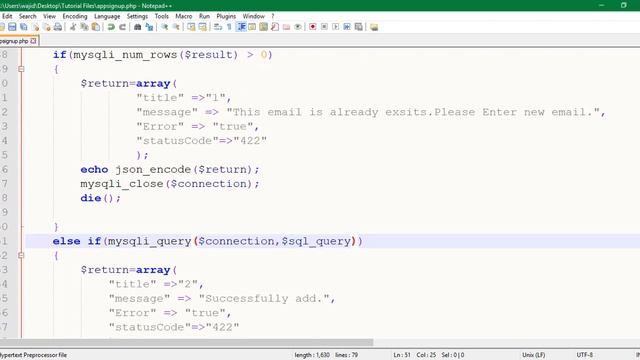Open the Replace dialog icon
Viewport: 640px width, 360px height.
[149, 27]
